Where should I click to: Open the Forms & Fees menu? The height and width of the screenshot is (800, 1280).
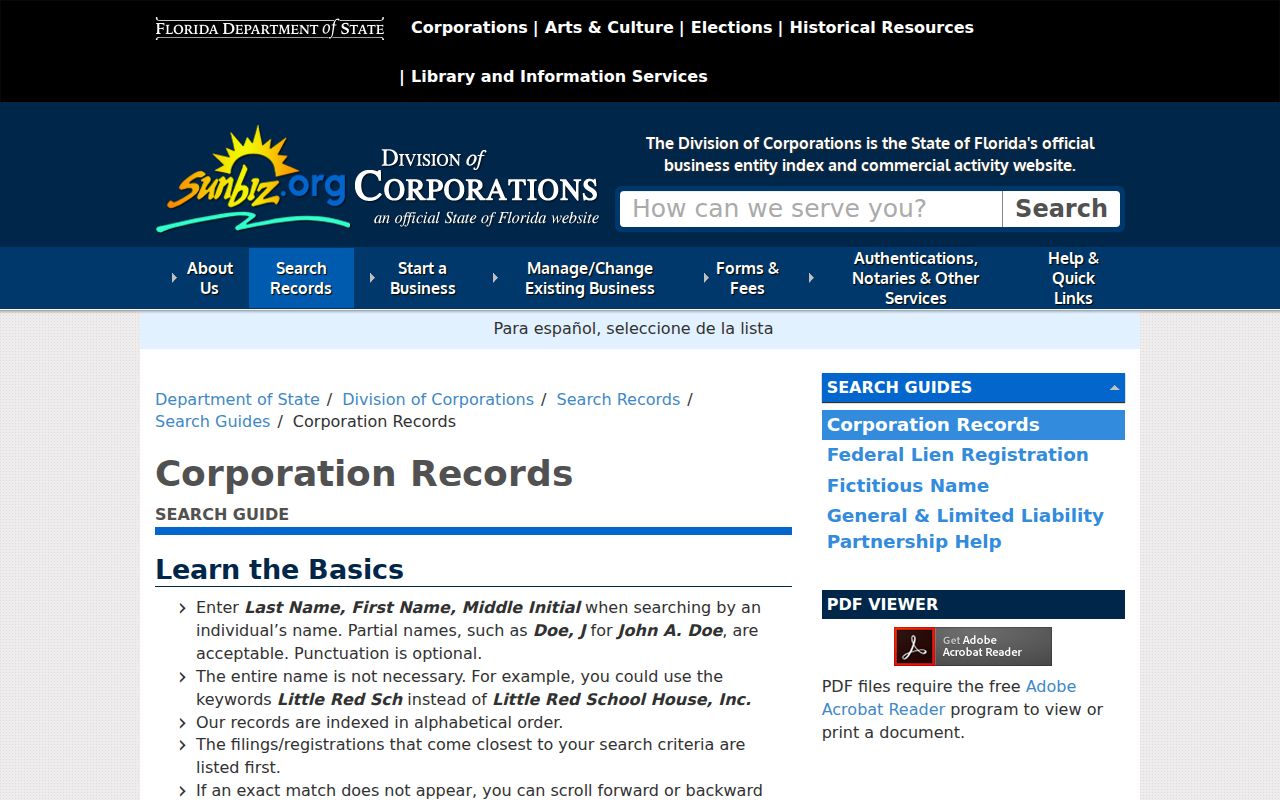(x=747, y=278)
